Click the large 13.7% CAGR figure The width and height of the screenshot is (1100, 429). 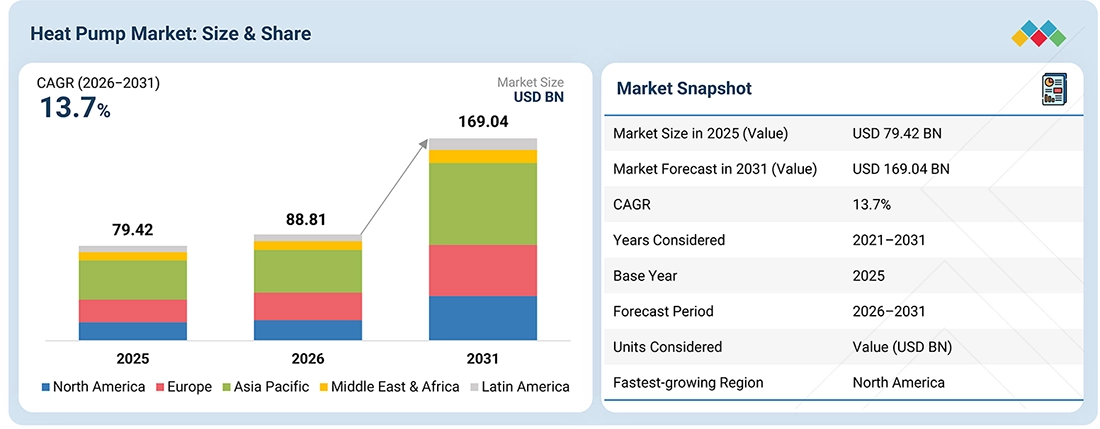point(74,109)
